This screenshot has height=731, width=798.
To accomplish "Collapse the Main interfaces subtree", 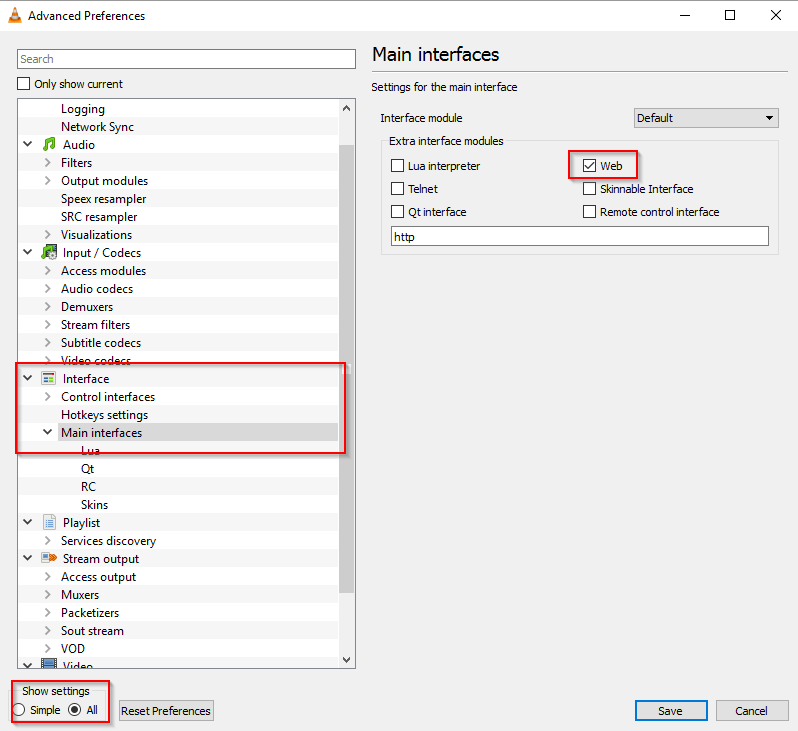I will click(47, 432).
